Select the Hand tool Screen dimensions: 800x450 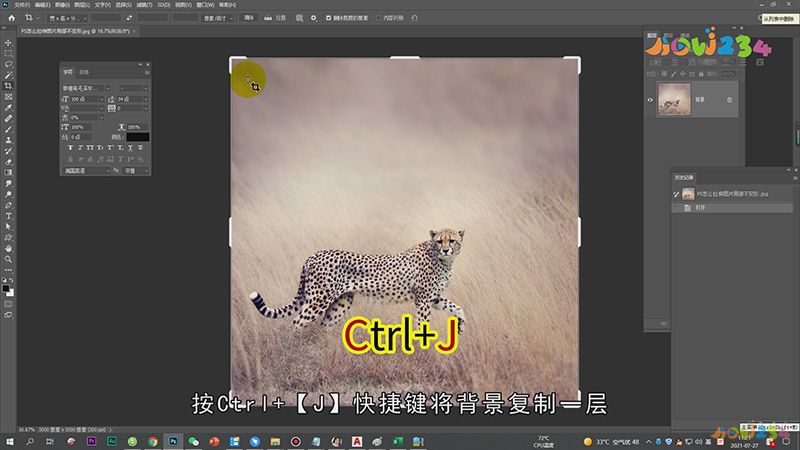point(8,248)
